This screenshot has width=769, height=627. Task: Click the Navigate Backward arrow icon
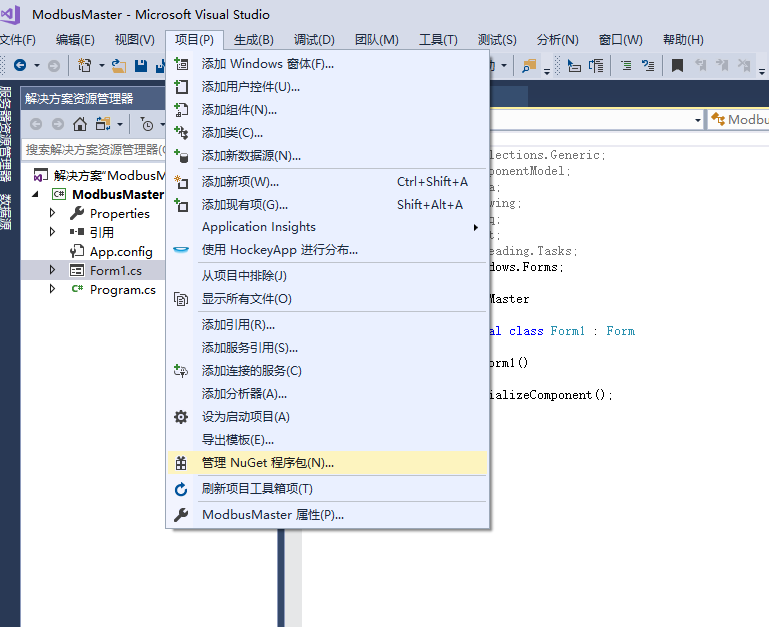(x=20, y=66)
